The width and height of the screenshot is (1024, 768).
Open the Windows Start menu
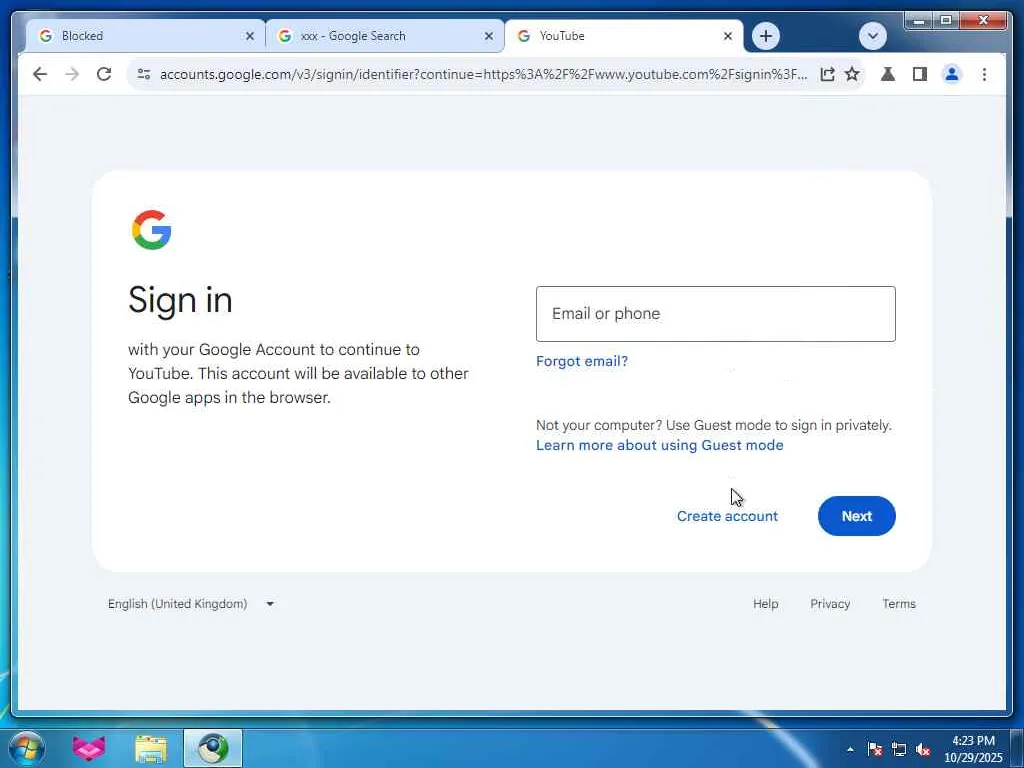(26, 748)
